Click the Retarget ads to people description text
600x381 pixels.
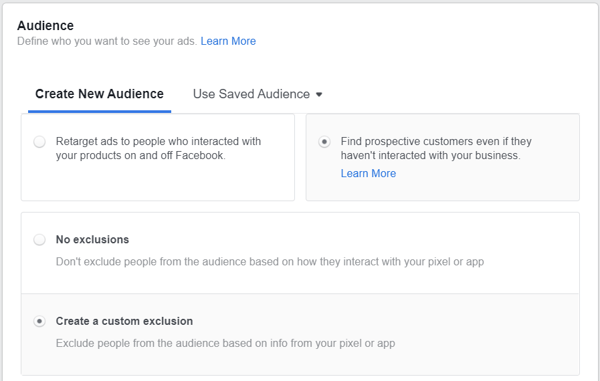coord(158,148)
